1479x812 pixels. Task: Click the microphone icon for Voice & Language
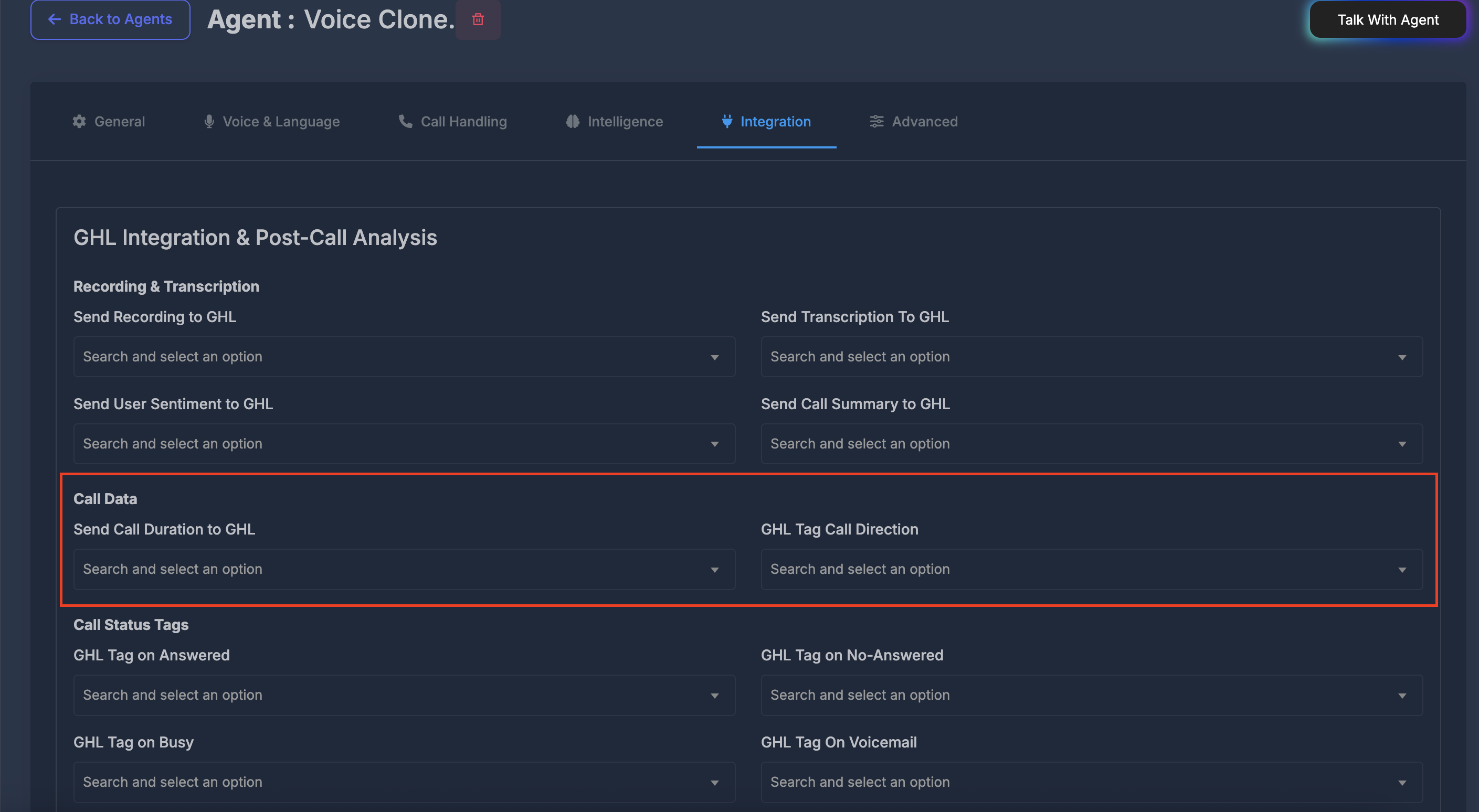[x=209, y=121]
